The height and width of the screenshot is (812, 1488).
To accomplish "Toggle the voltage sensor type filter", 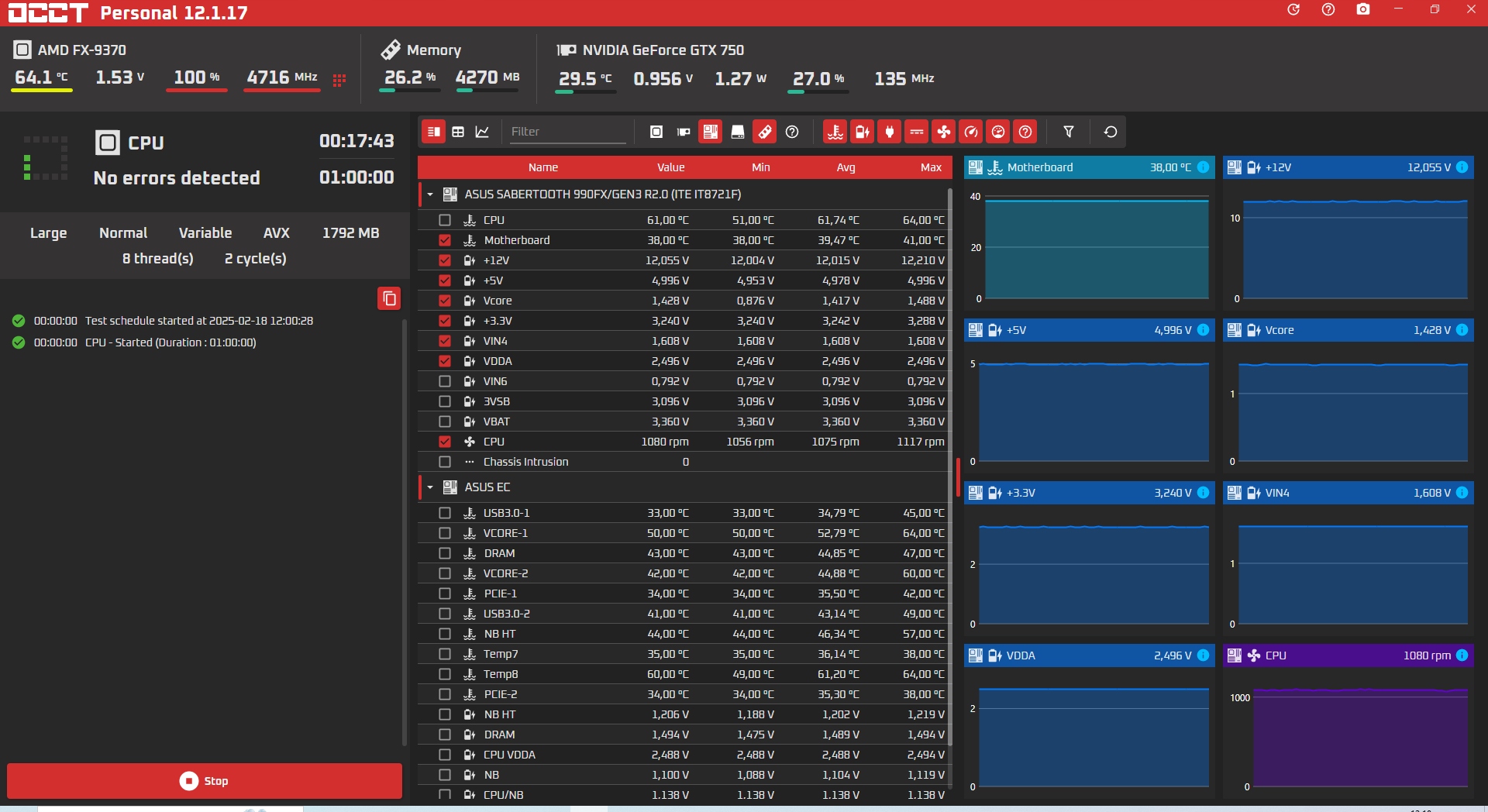I will pos(863,132).
